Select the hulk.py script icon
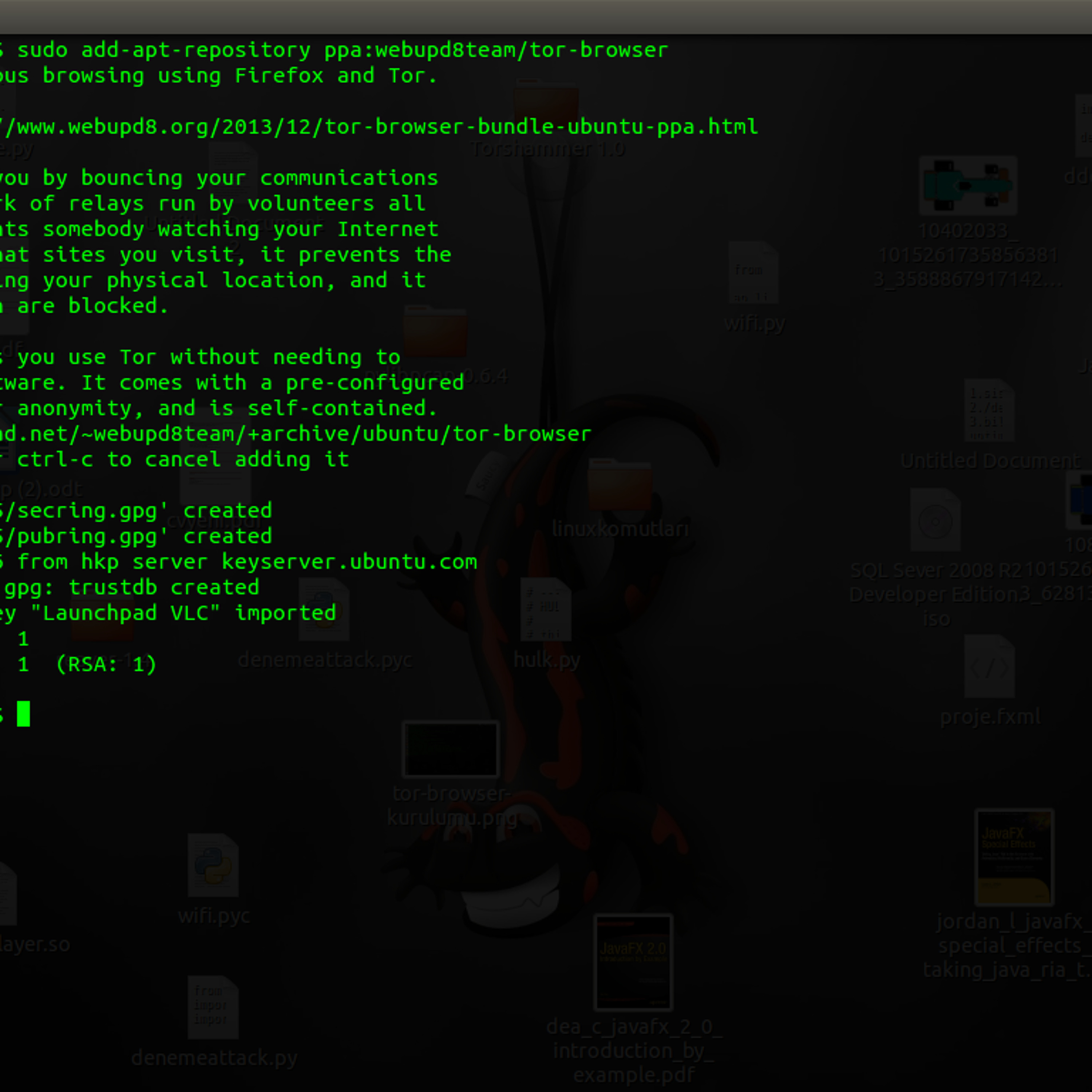Viewport: 1092px width, 1092px height. coord(546,609)
